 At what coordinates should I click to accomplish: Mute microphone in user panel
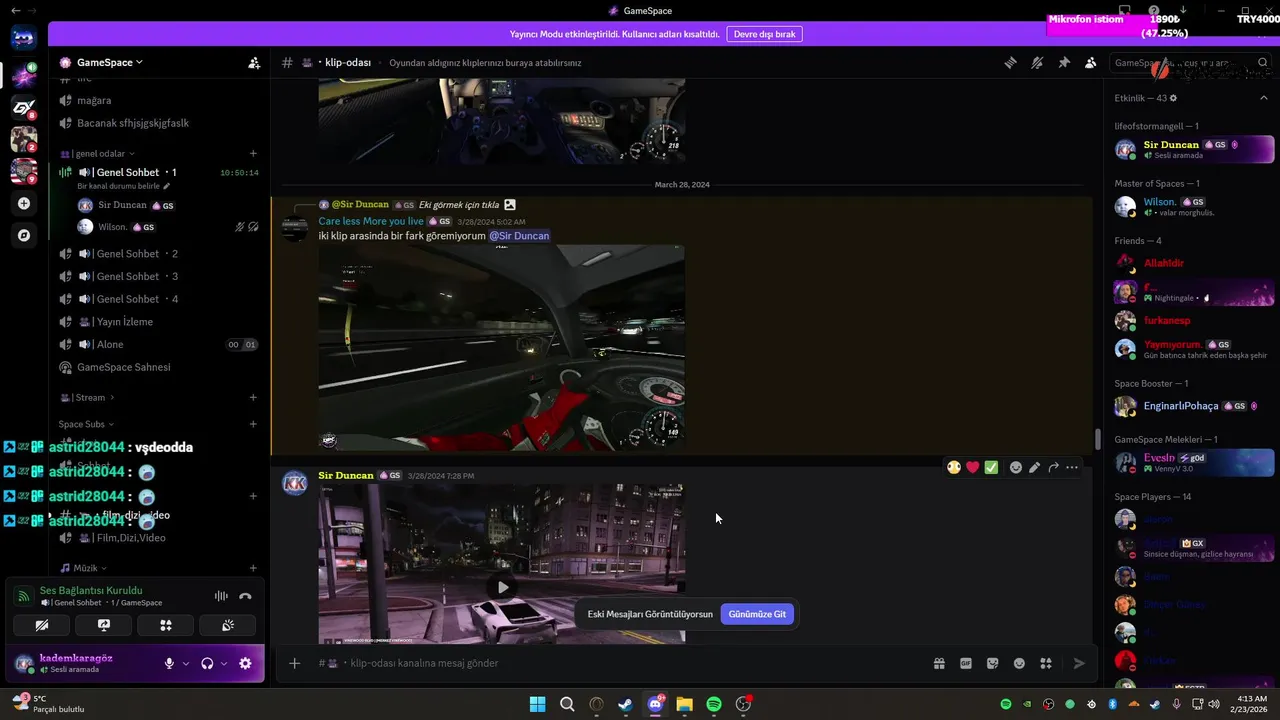click(169, 663)
